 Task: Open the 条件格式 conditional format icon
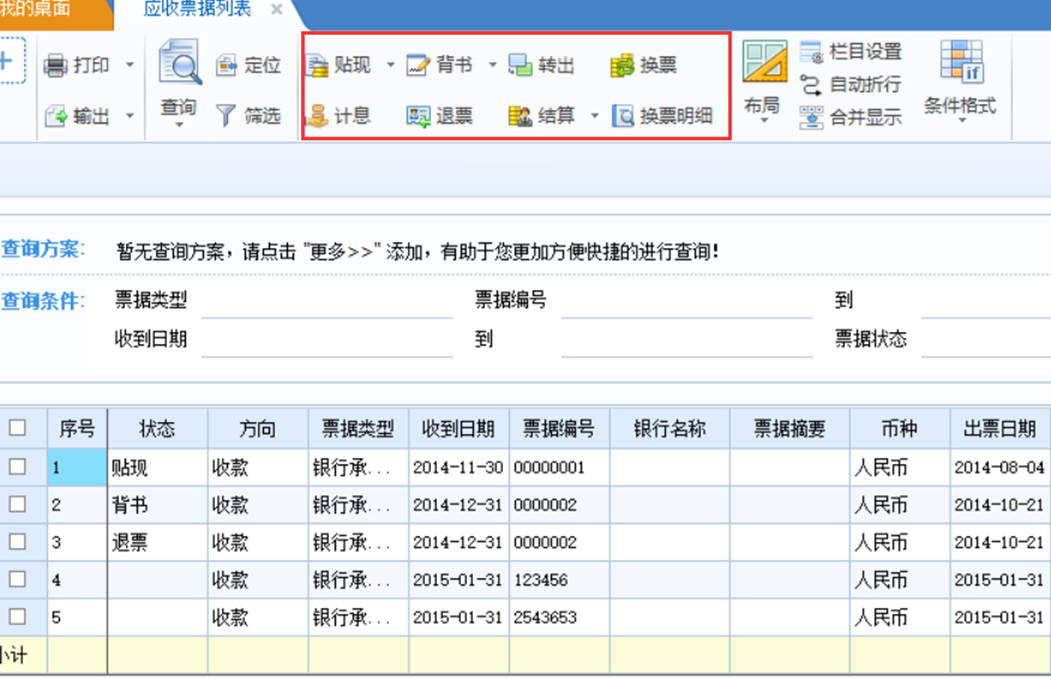(962, 61)
